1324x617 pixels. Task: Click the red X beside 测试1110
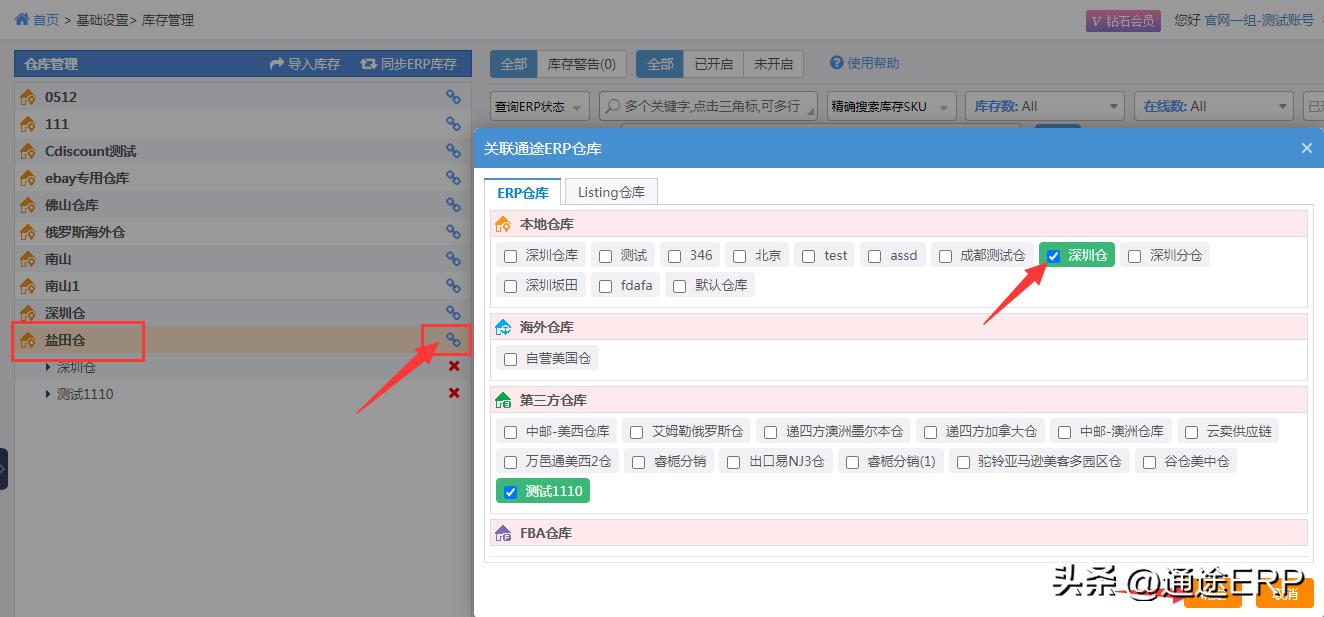(x=454, y=394)
